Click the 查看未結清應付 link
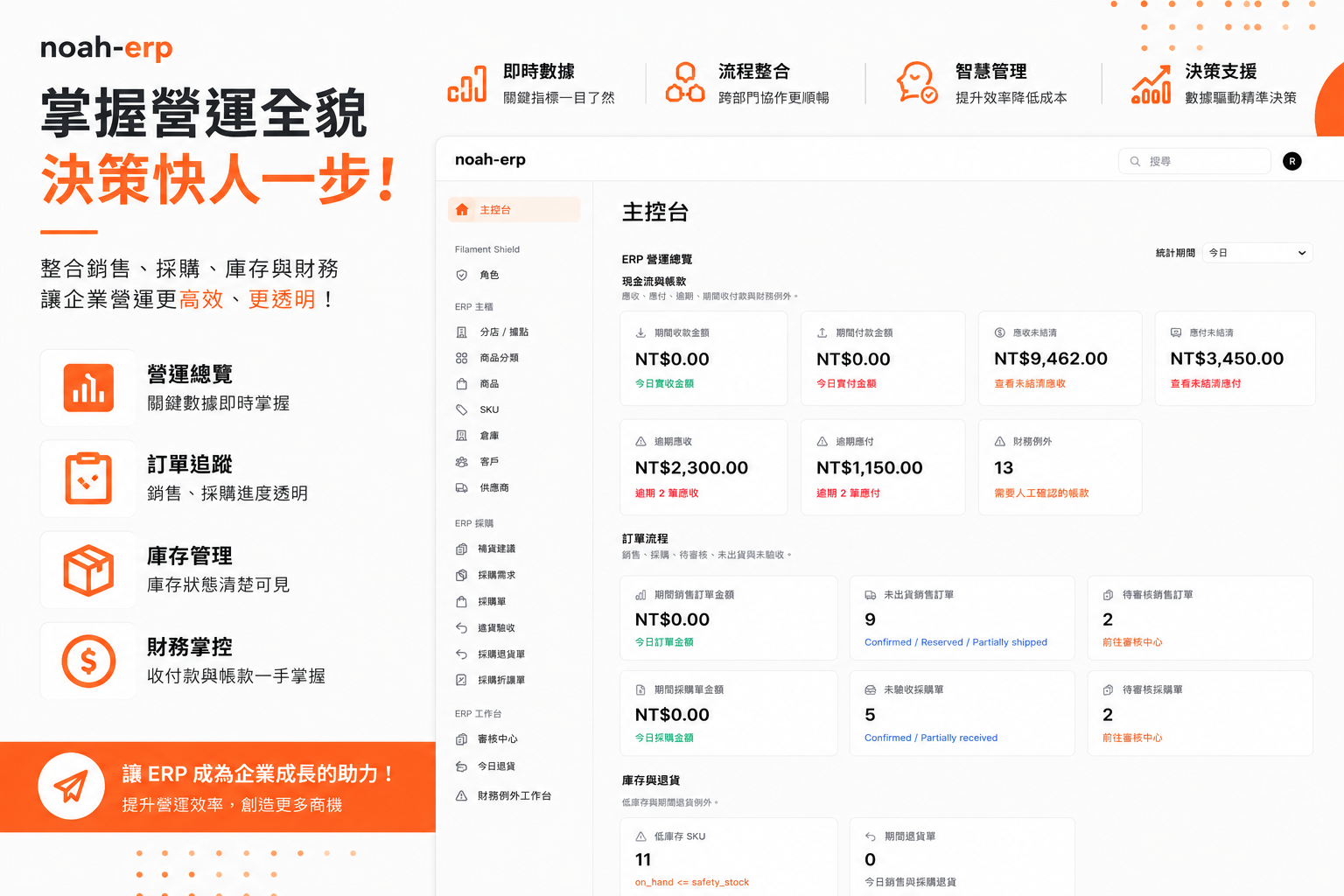This screenshot has height=896, width=1344. [1206, 384]
